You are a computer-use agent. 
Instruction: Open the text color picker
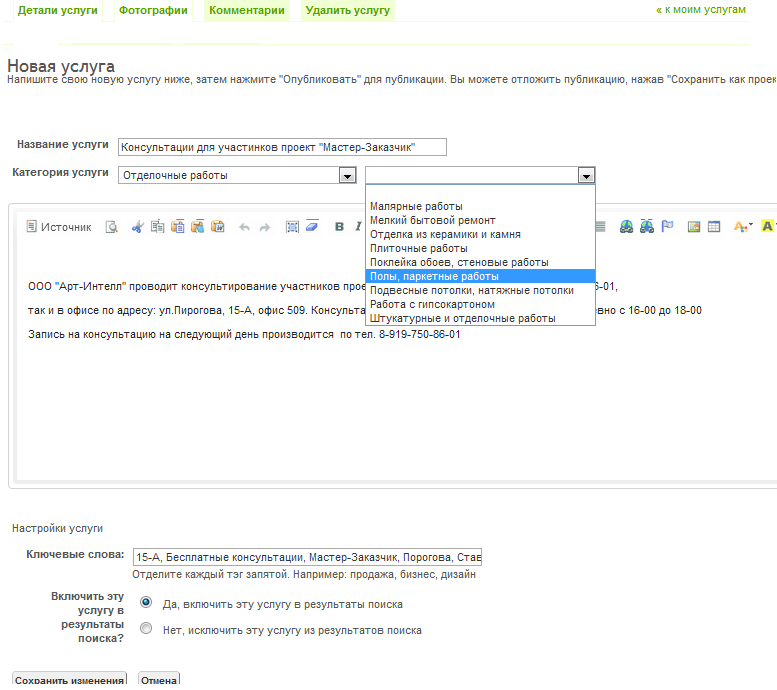[743, 227]
